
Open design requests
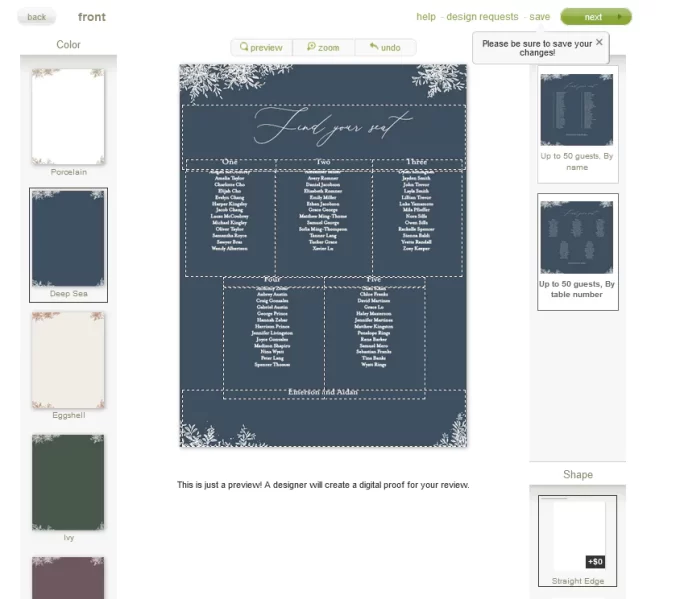pos(482,16)
